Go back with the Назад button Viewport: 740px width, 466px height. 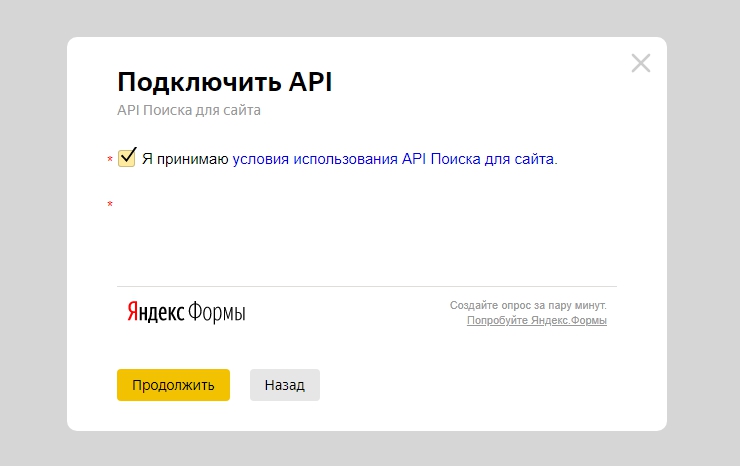coord(284,385)
